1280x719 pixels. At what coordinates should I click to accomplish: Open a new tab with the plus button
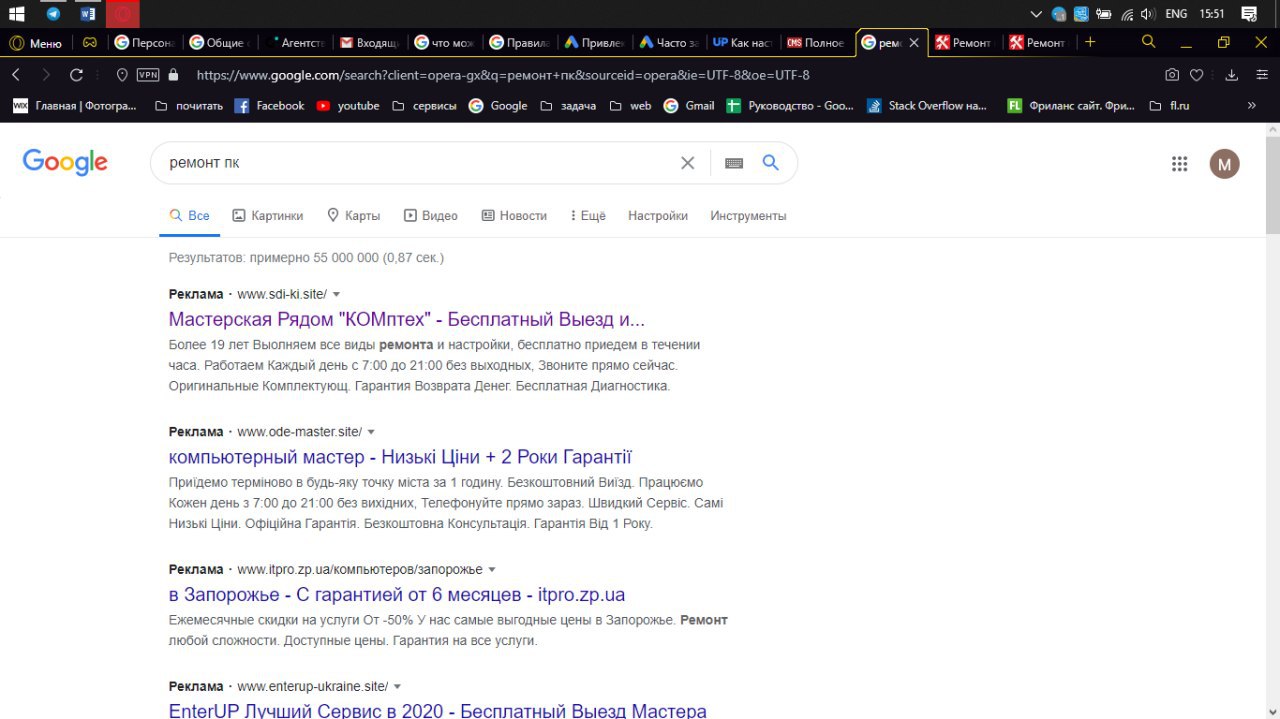pos(1090,42)
